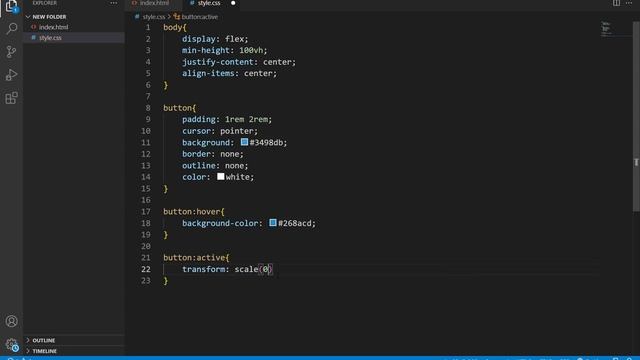This screenshot has height=360, width=640.
Task: Click 'display: flex;' on line 2
Action: [x=215, y=39]
